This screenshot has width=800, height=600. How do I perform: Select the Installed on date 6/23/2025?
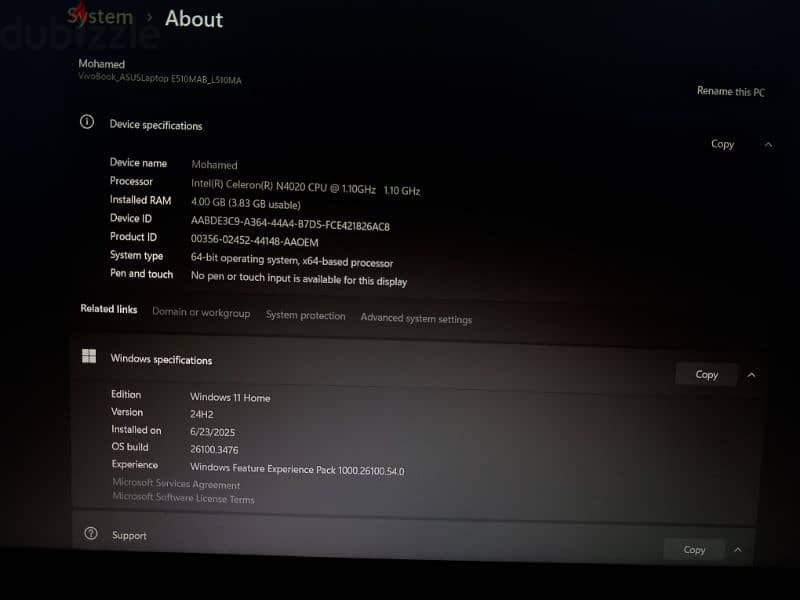coord(212,432)
